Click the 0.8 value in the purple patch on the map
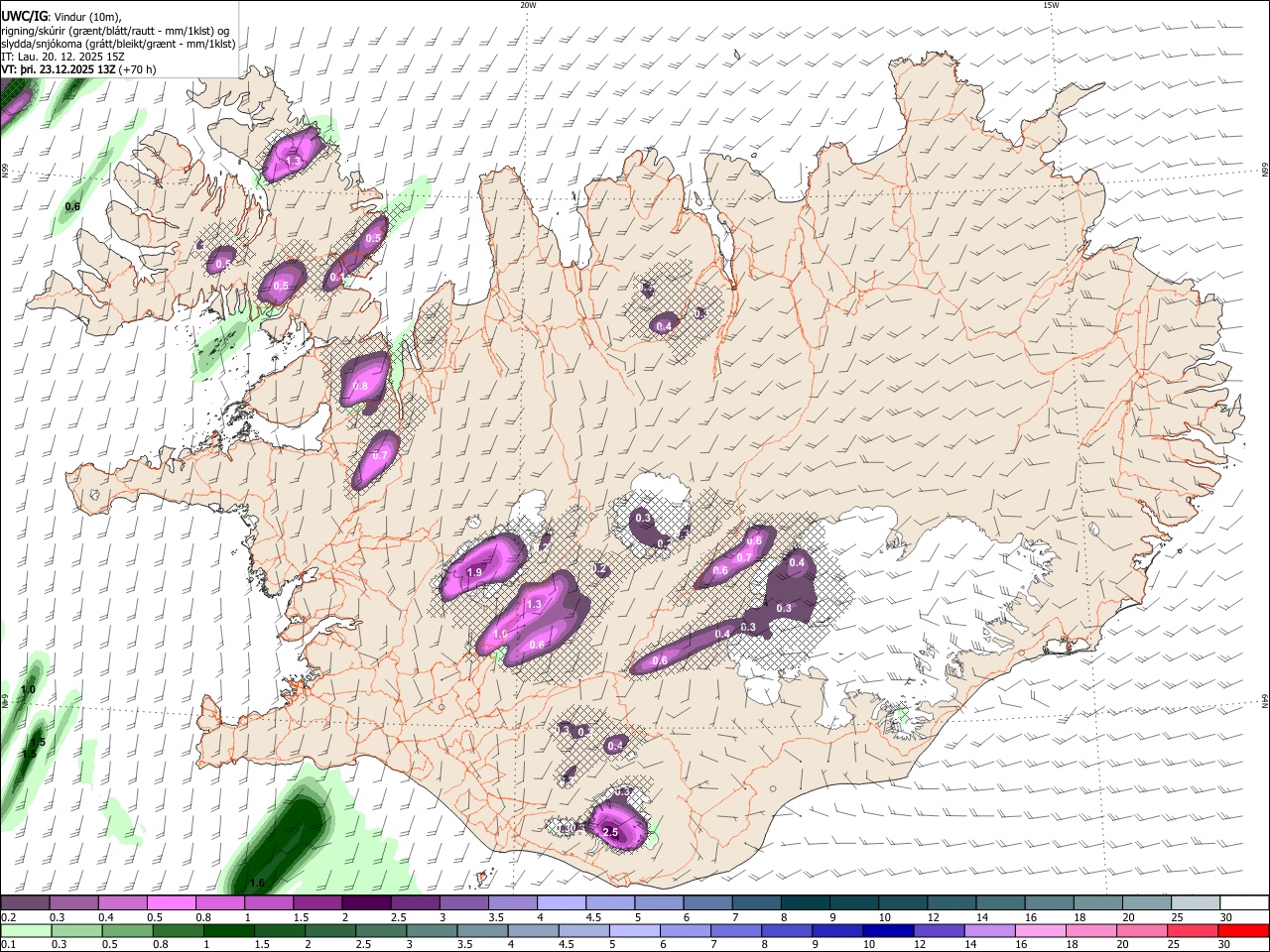Screen dimensions: 1270x952 click(x=360, y=386)
